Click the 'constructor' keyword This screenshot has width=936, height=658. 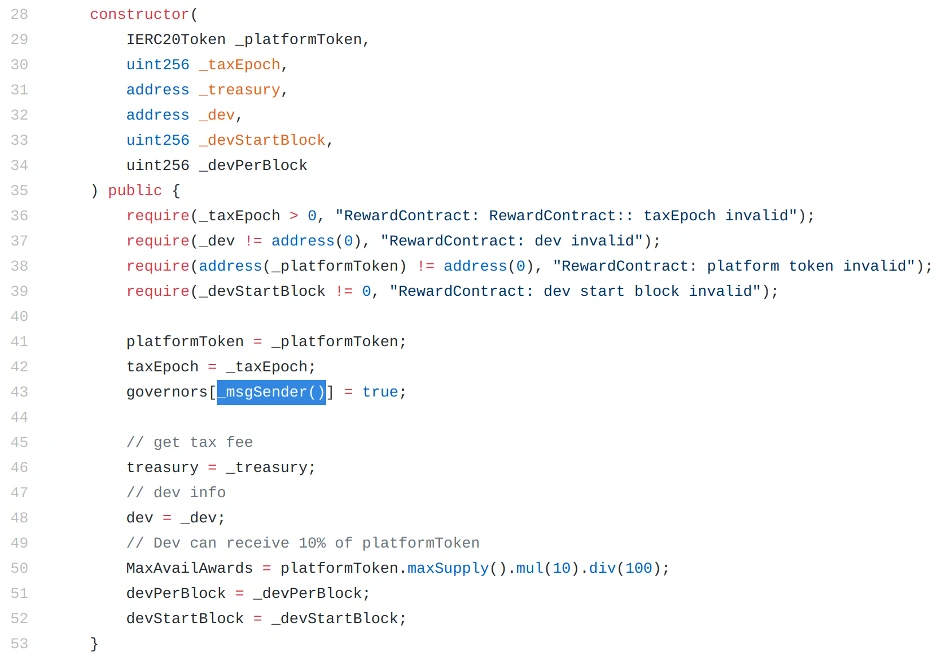pyautogui.click(x=140, y=14)
